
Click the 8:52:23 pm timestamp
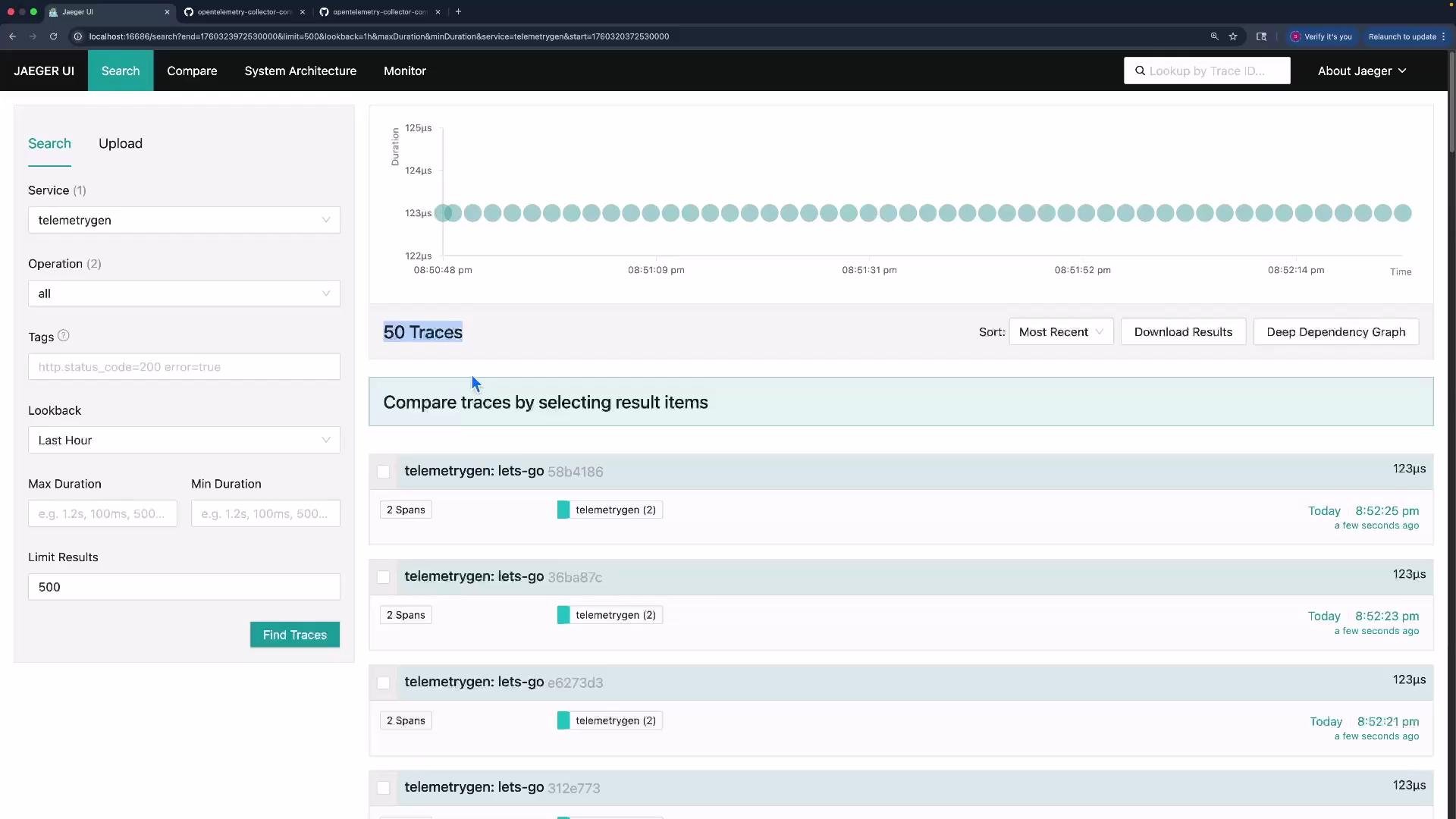click(x=1387, y=616)
